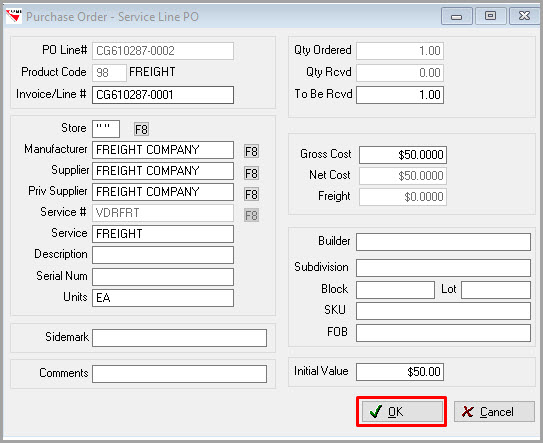This screenshot has width=543, height=443.
Task: Click the Comments text box
Action: coord(179,374)
